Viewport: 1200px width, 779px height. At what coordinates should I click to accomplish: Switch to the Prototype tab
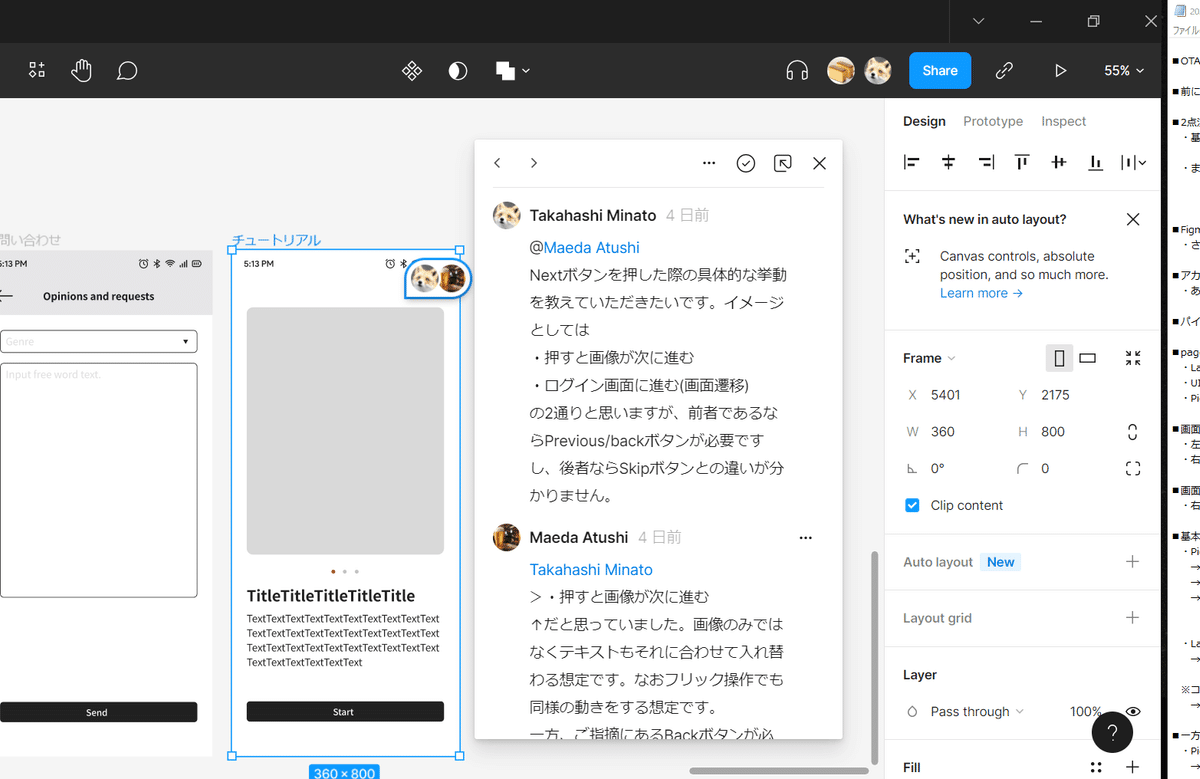(x=992, y=121)
